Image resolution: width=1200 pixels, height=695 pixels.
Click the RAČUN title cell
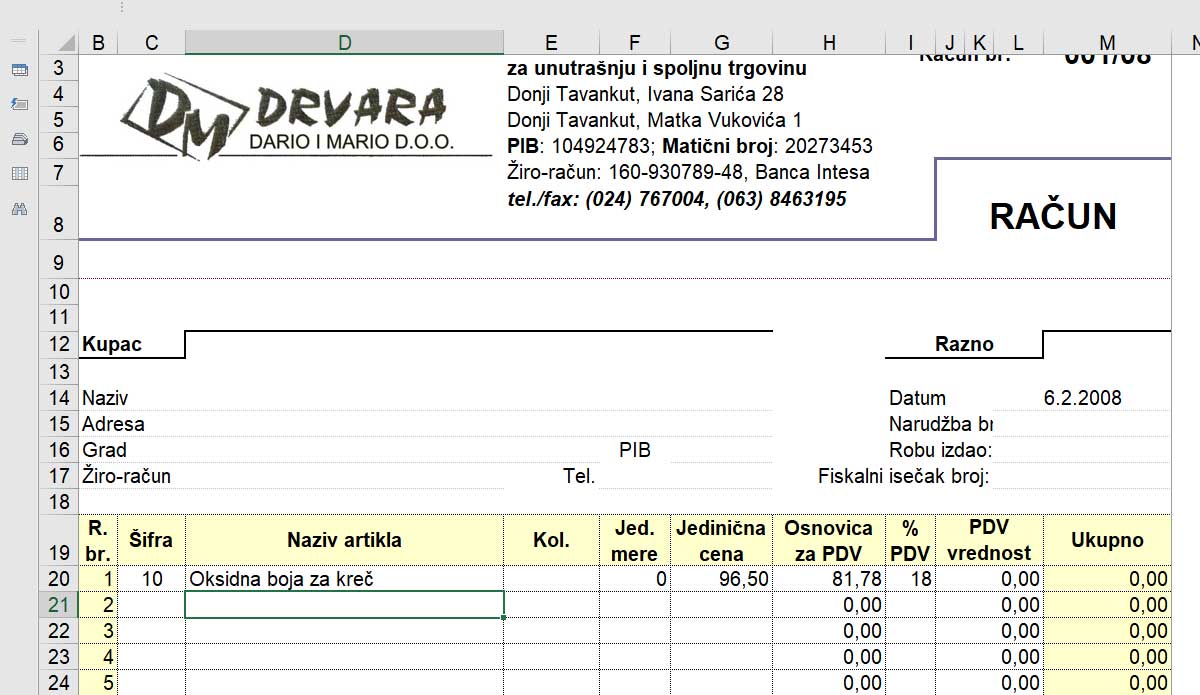[1052, 216]
